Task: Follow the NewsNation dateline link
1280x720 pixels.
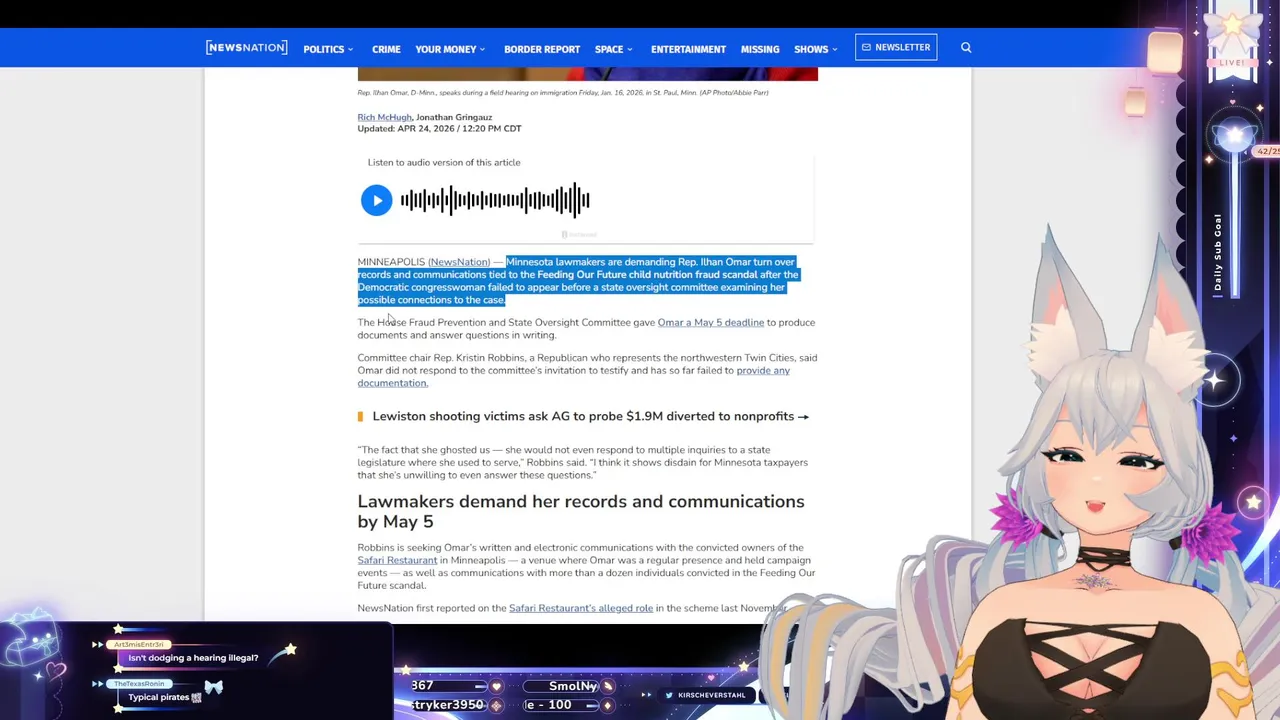Action: coord(459,262)
